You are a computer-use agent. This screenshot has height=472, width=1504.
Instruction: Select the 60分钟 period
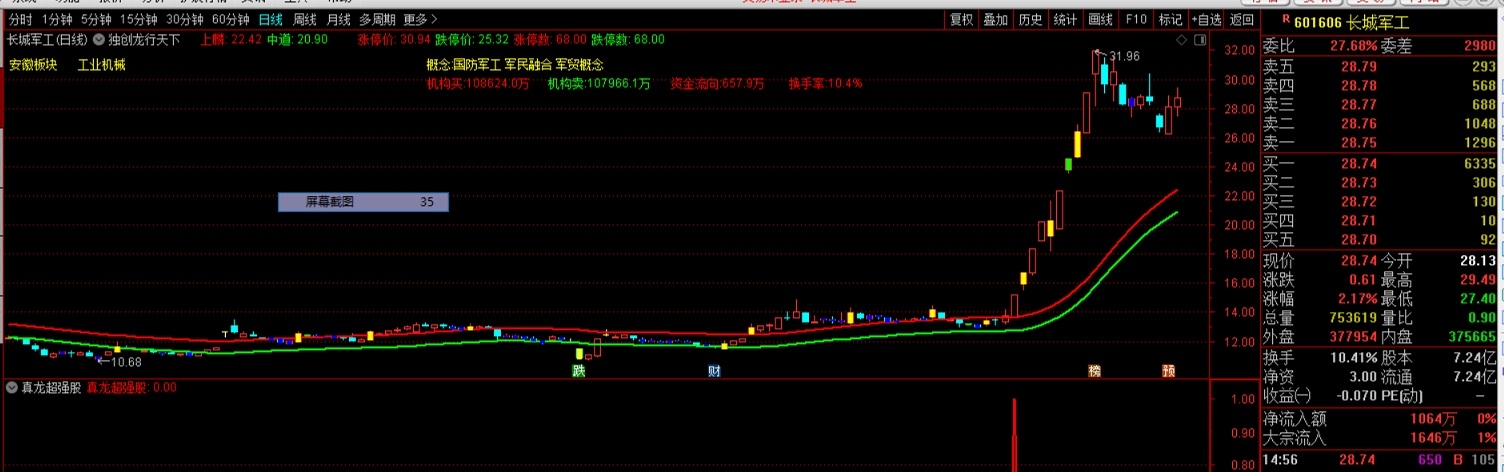(x=230, y=19)
